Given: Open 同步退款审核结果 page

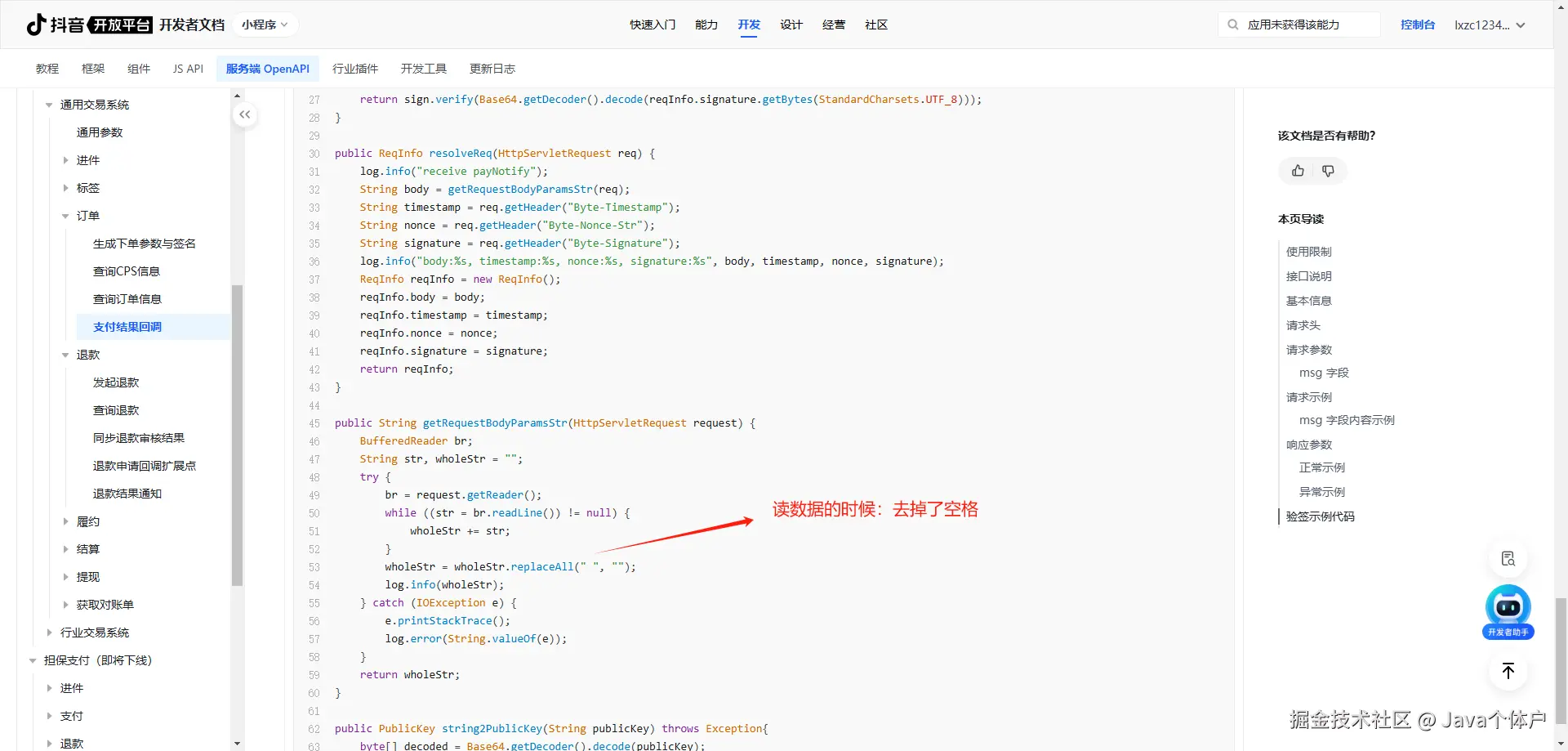Looking at the screenshot, I should tap(139, 438).
